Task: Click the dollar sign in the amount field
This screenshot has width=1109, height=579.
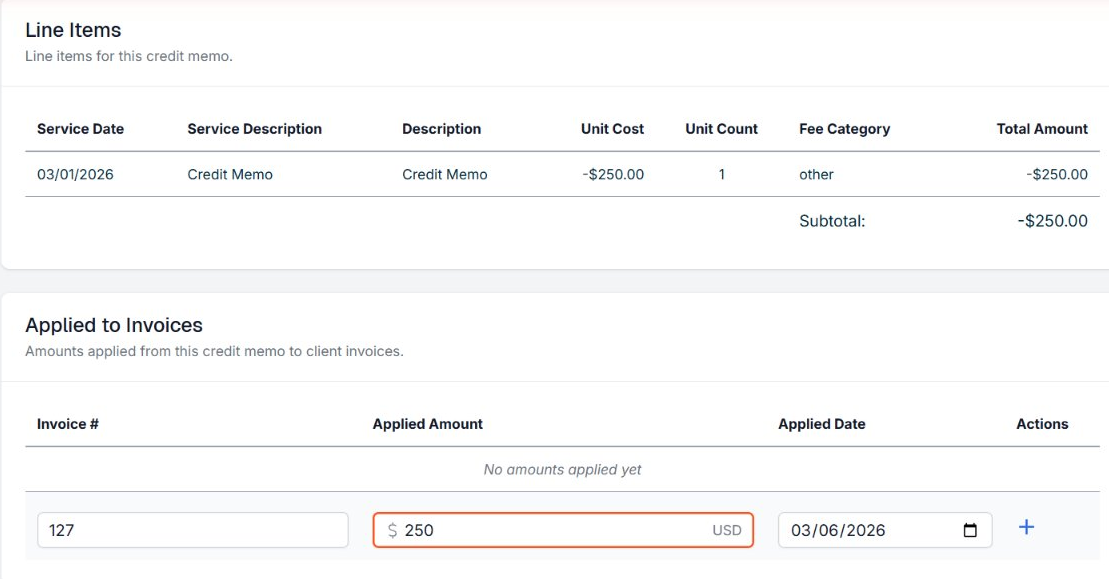Action: click(392, 530)
